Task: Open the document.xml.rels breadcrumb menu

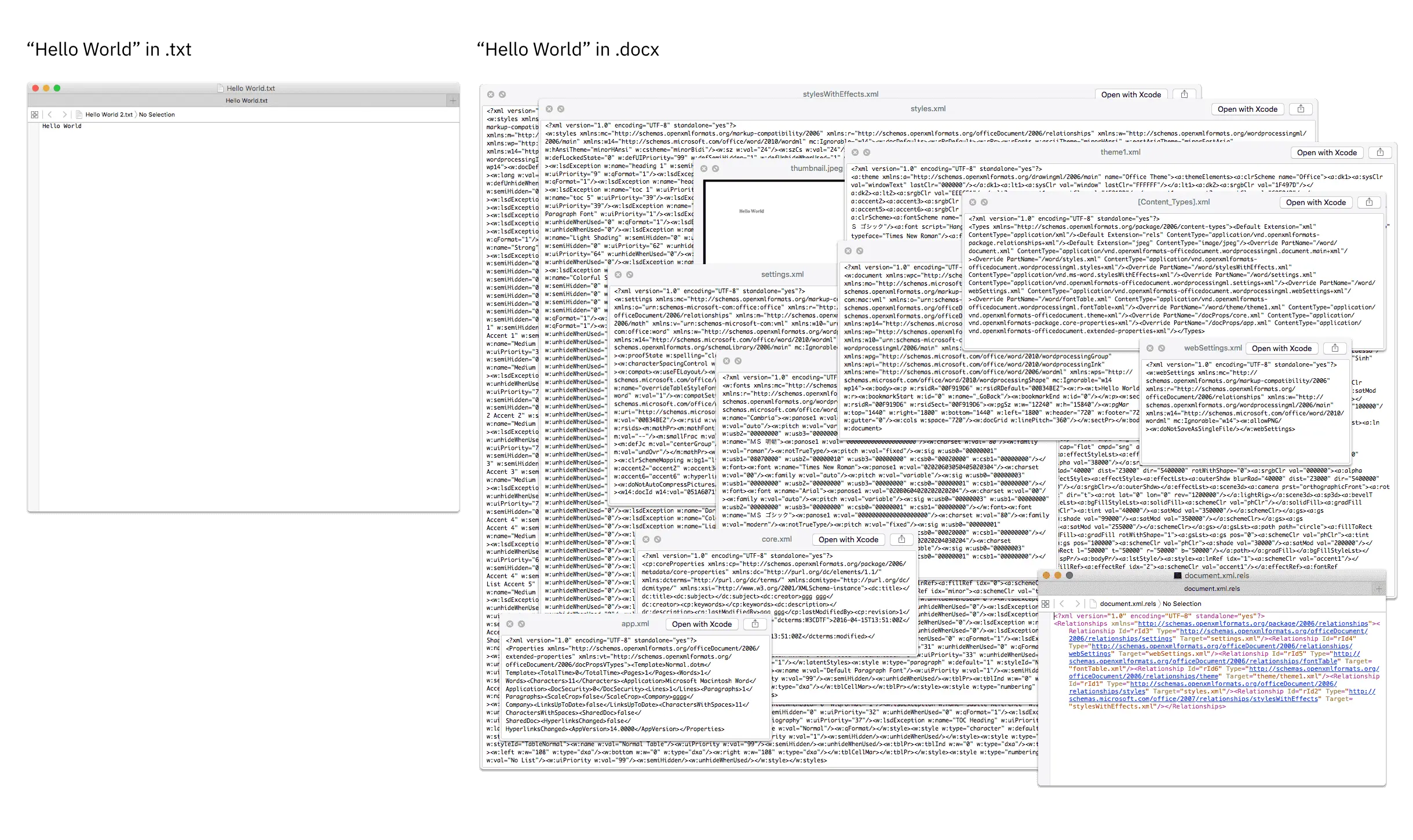Action: [x=1122, y=604]
